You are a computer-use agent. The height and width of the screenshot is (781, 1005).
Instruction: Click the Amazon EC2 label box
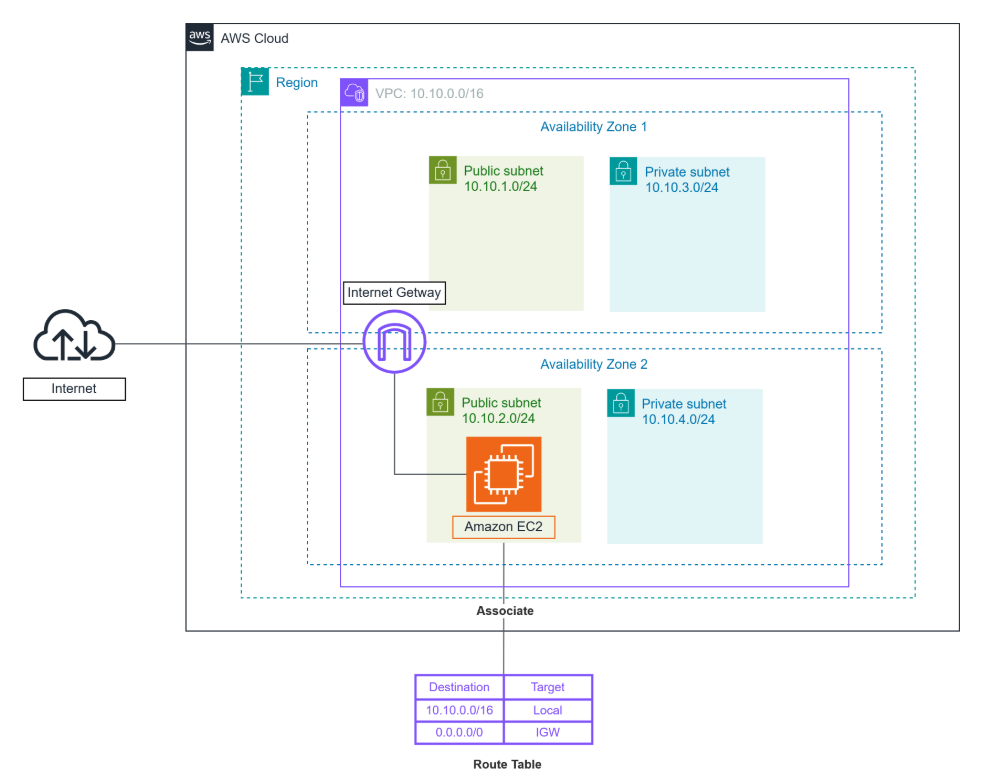coord(504,527)
